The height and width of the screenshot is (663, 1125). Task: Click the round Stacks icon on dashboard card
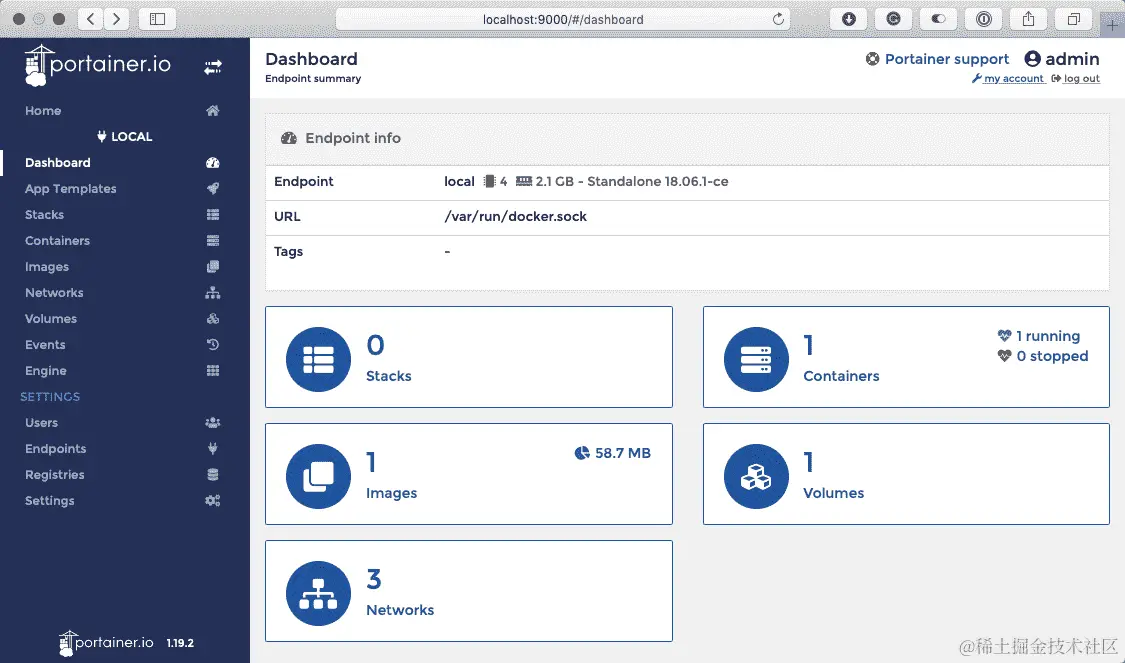318,359
